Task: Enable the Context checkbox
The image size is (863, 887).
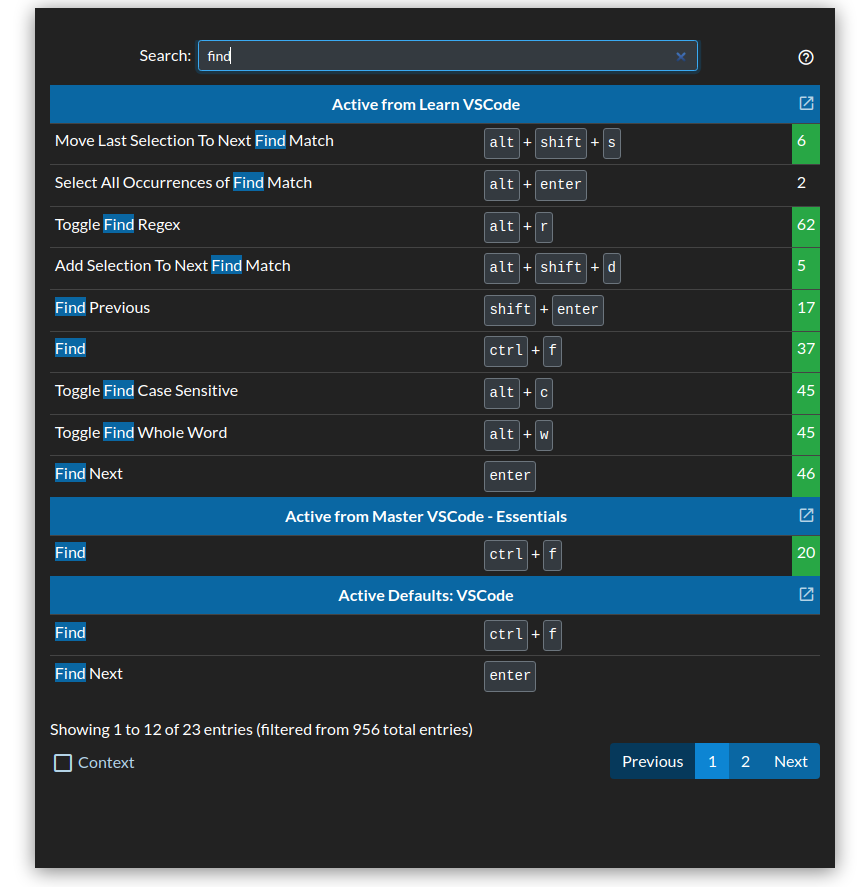Action: coord(63,763)
